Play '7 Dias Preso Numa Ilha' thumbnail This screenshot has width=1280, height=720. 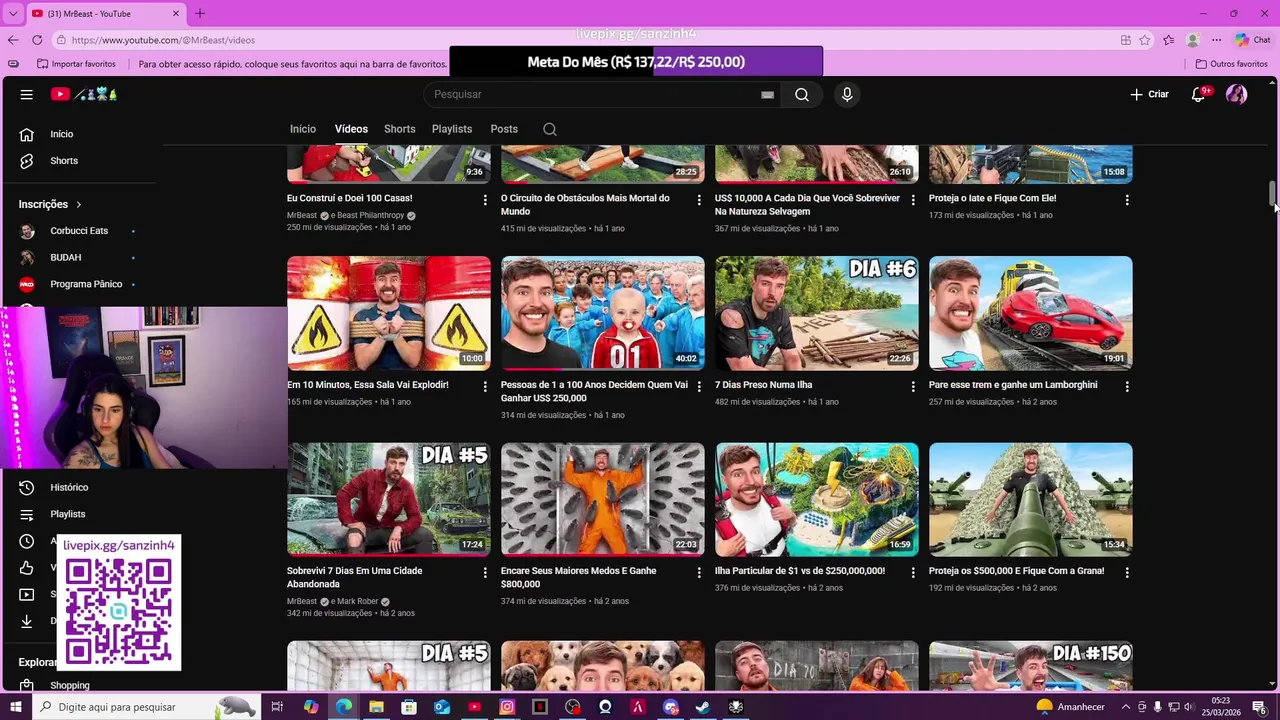point(817,313)
